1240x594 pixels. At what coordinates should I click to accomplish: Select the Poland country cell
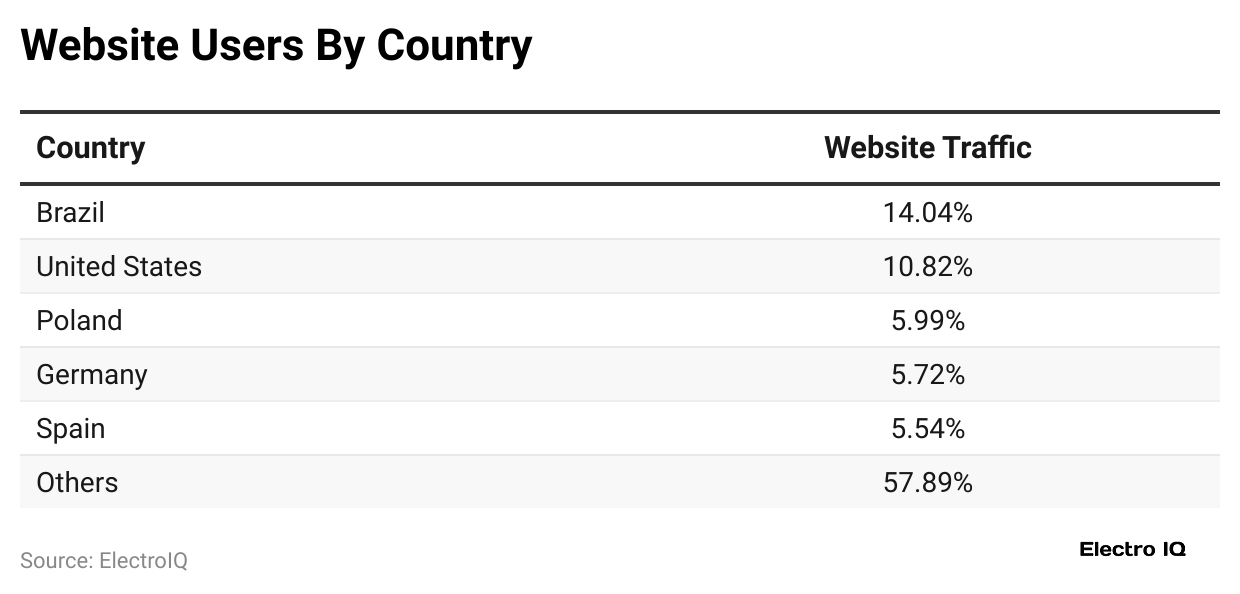79,320
